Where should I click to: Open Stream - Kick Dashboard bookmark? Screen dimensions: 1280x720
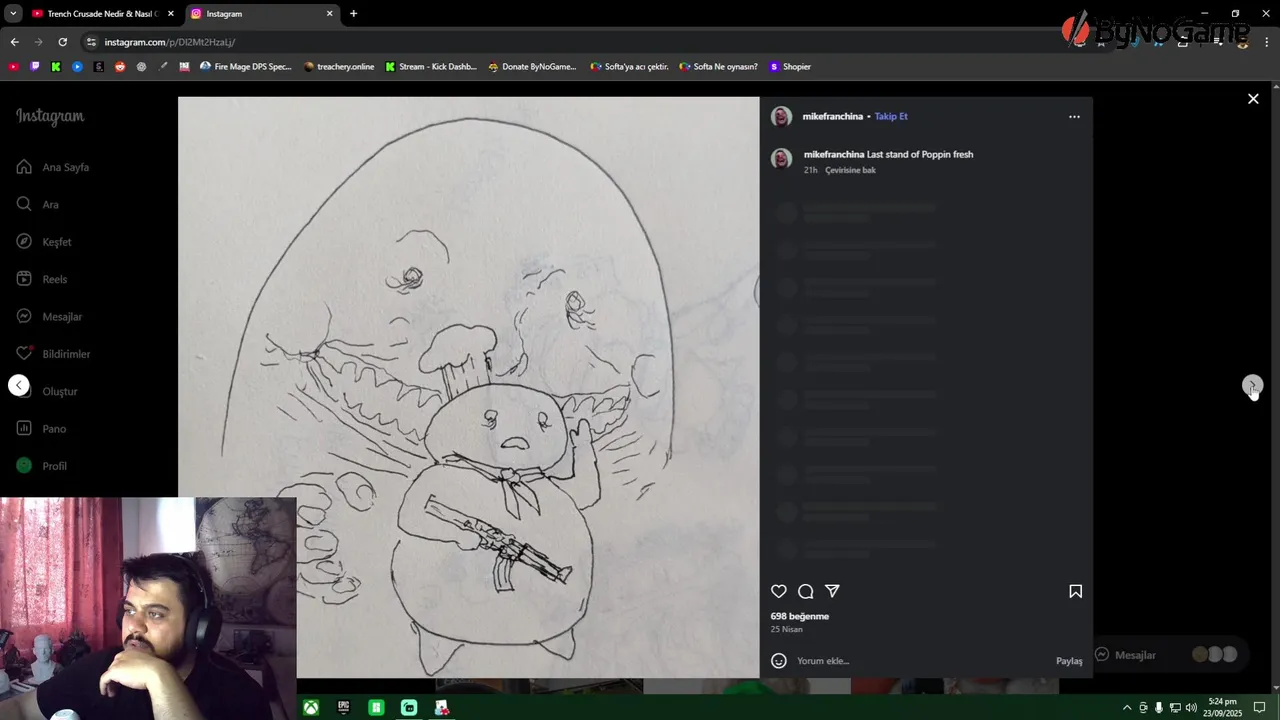[x=431, y=67]
